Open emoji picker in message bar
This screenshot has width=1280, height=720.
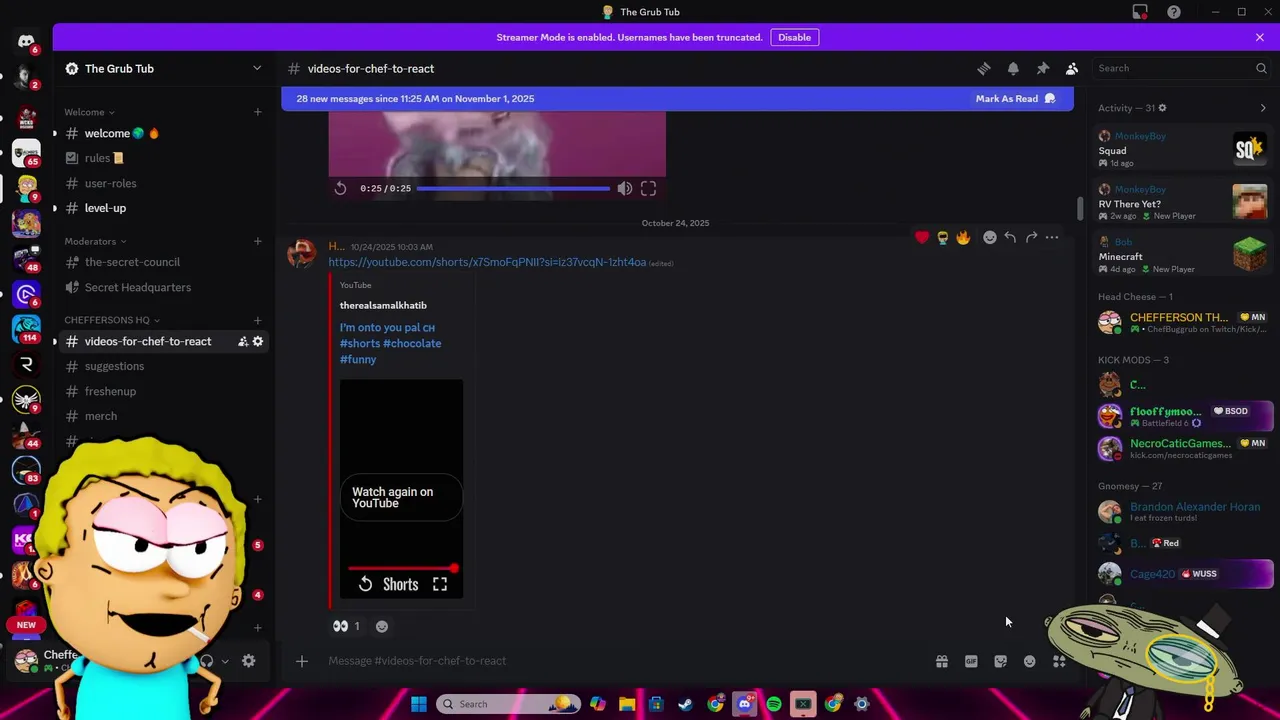[1029, 661]
